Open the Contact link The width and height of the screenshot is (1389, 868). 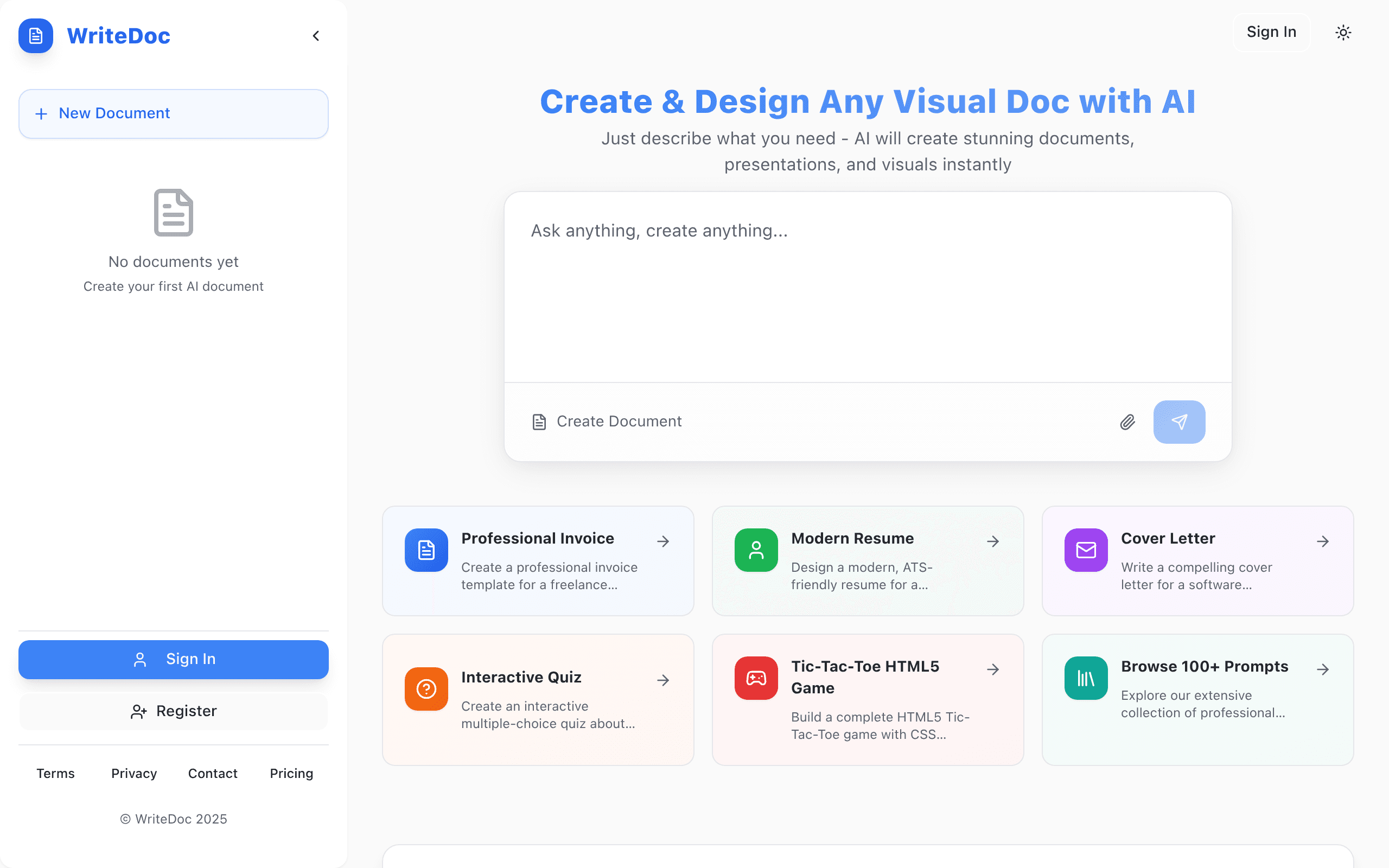[212, 773]
